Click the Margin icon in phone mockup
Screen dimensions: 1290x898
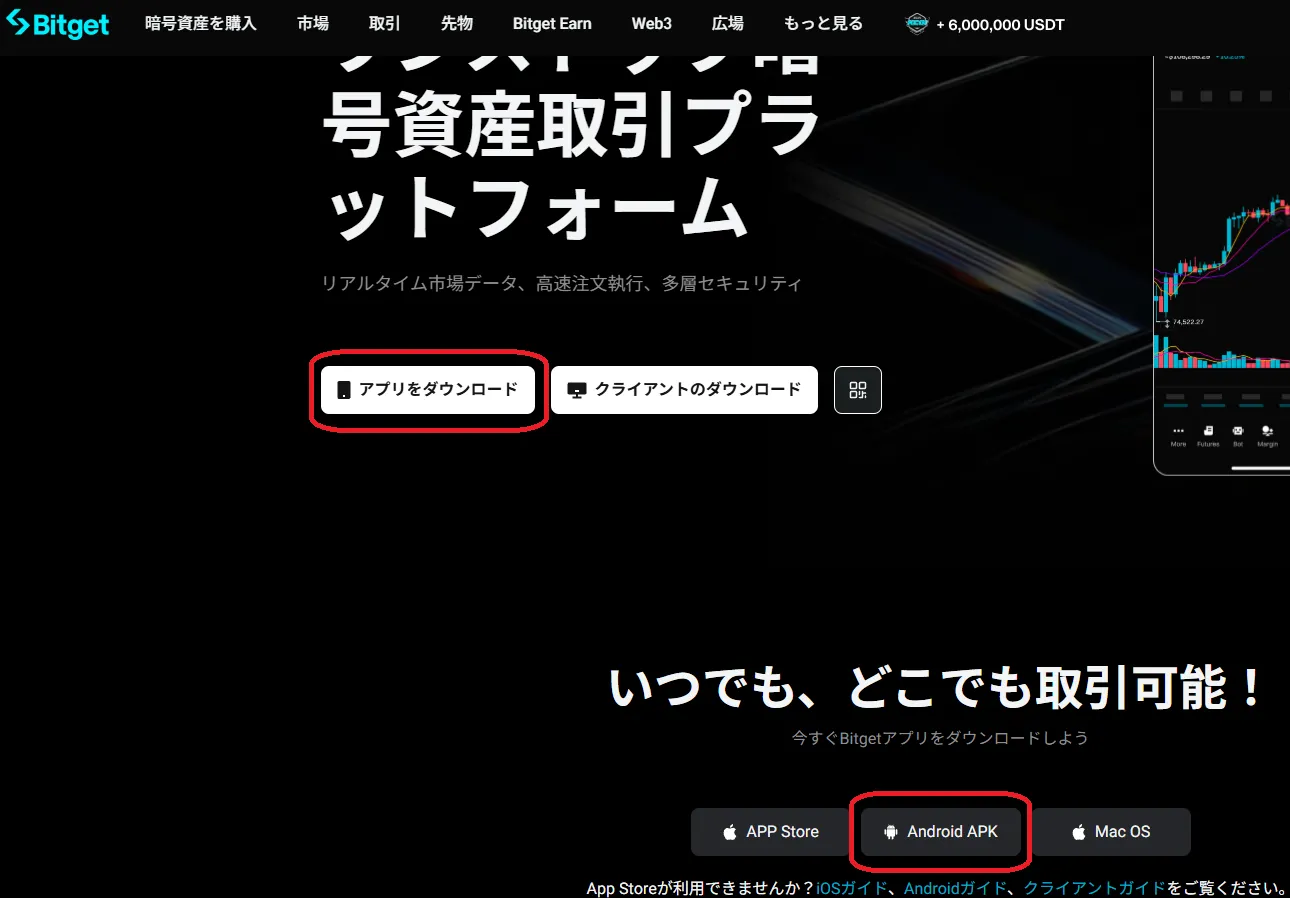point(1267,436)
